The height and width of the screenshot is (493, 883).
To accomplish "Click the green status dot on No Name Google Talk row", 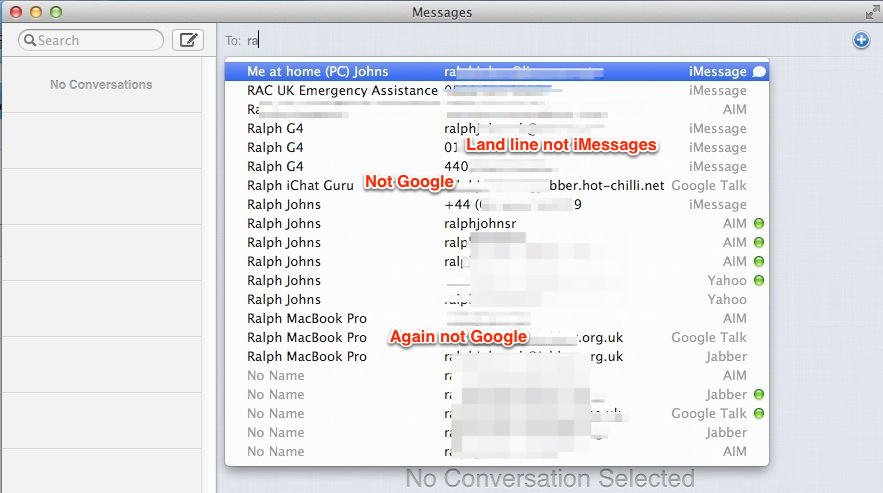I will (x=759, y=414).
